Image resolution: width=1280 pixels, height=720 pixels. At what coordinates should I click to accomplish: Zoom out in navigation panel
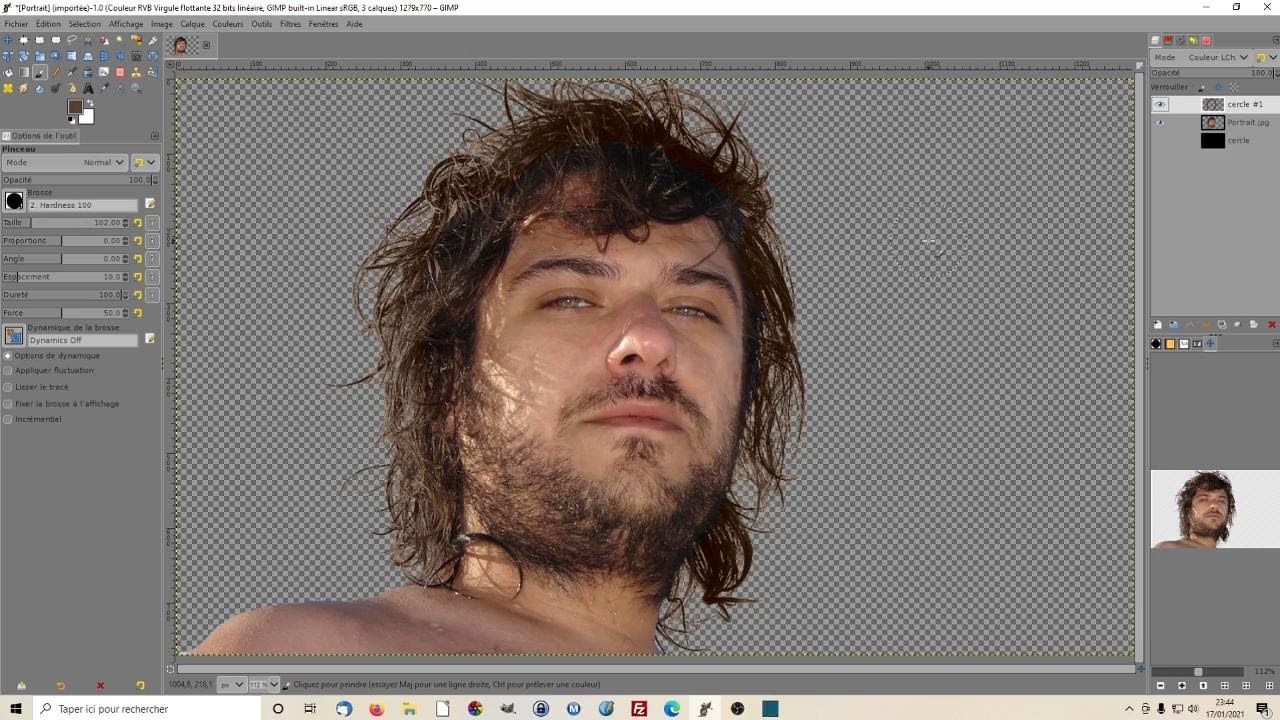(x=1160, y=686)
